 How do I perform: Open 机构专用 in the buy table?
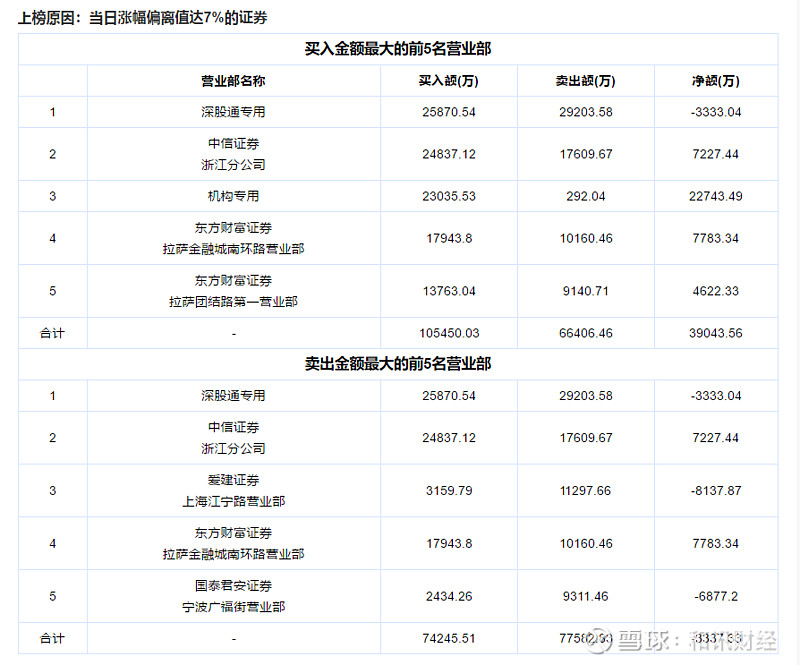233,196
